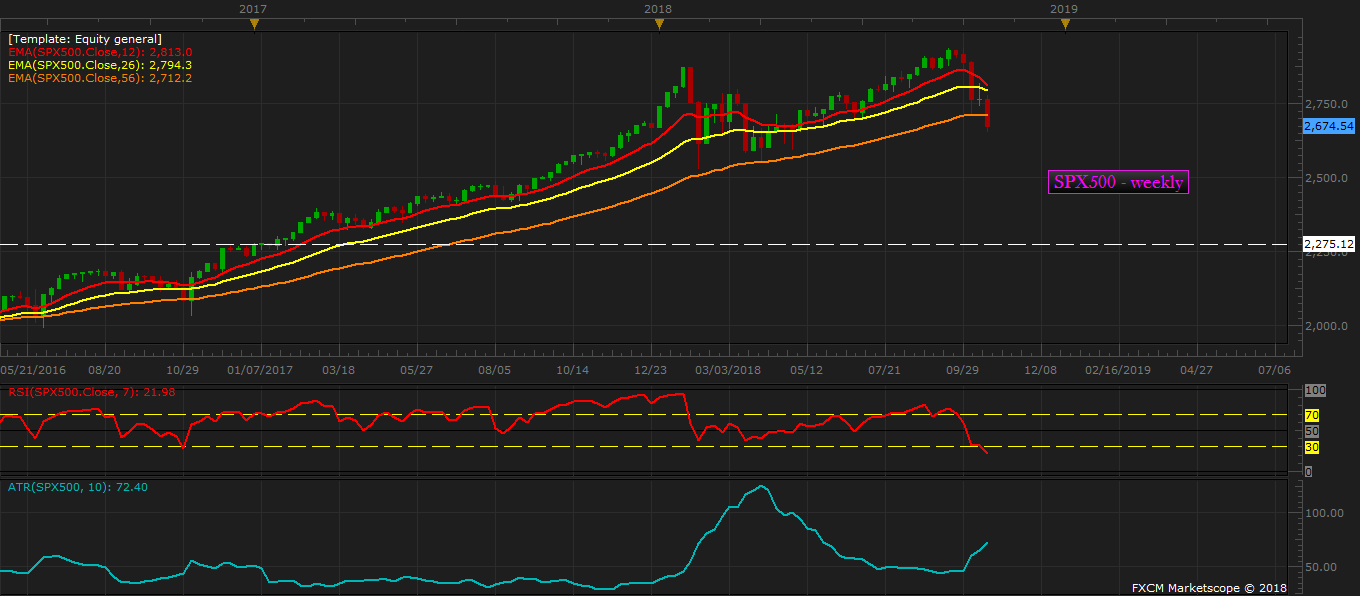Click the 2019 year marker triangle
Image resolution: width=1360 pixels, height=596 pixels.
coord(1065,25)
